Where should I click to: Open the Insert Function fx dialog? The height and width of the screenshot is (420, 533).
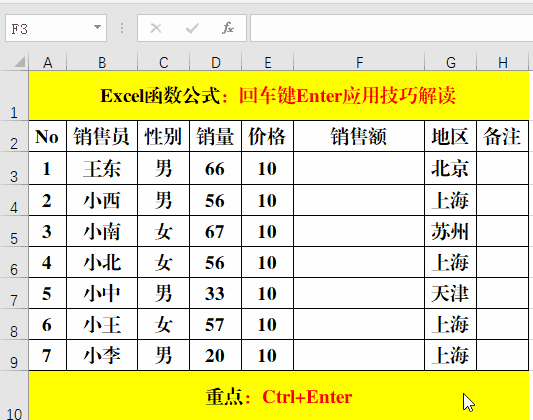pos(228,28)
